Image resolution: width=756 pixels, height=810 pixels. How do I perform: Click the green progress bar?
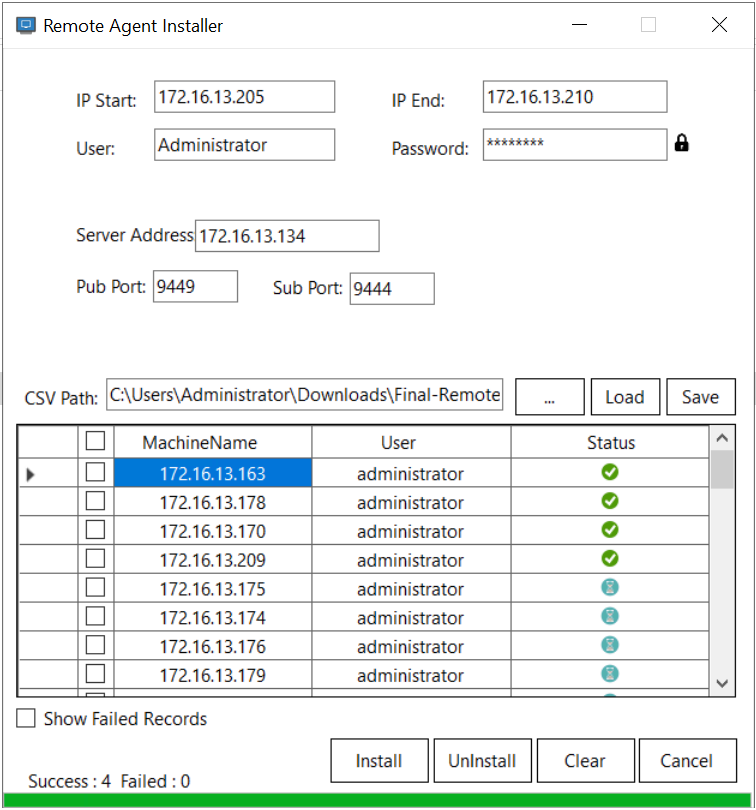tap(377, 800)
